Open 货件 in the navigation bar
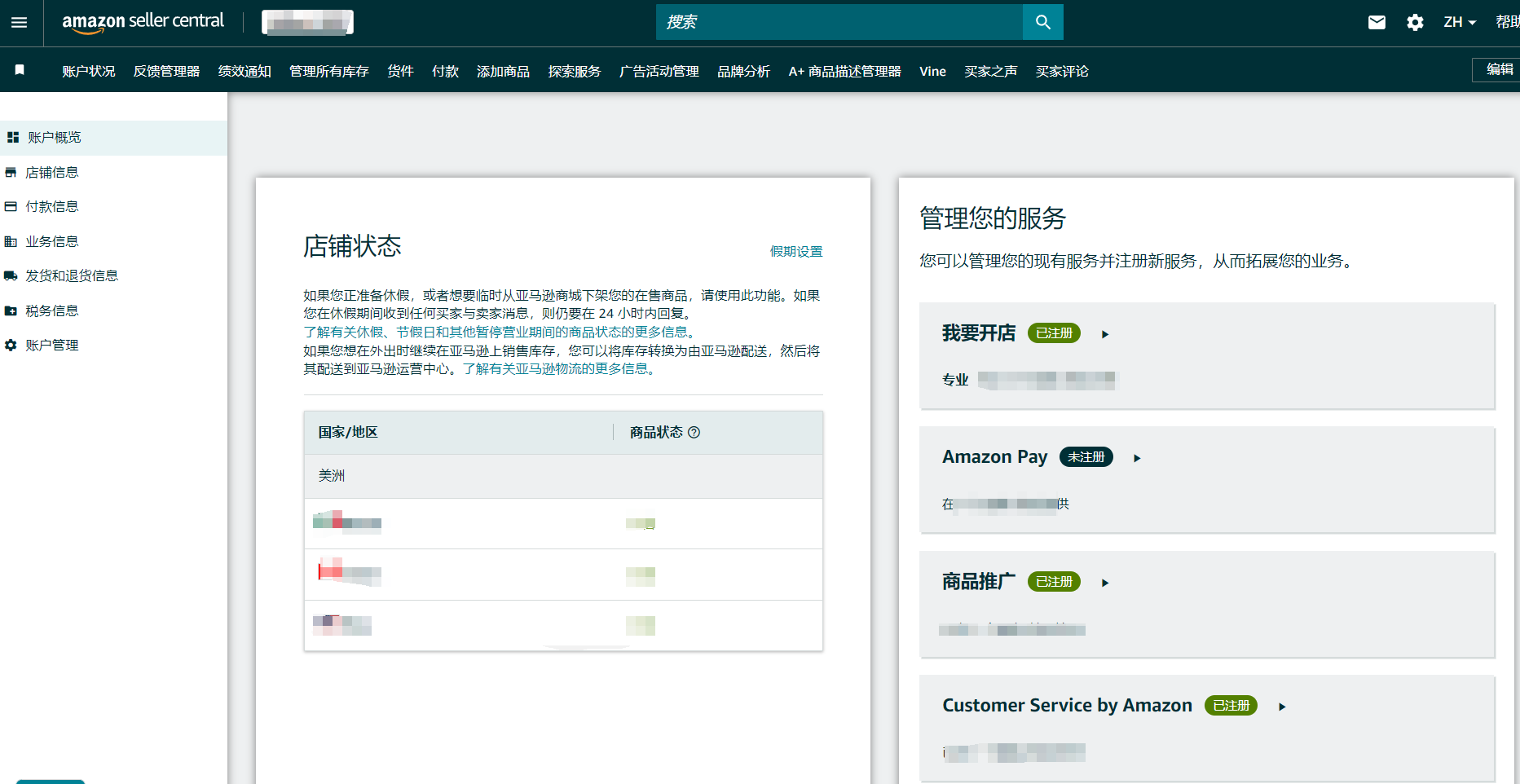This screenshot has width=1520, height=784. [x=400, y=71]
